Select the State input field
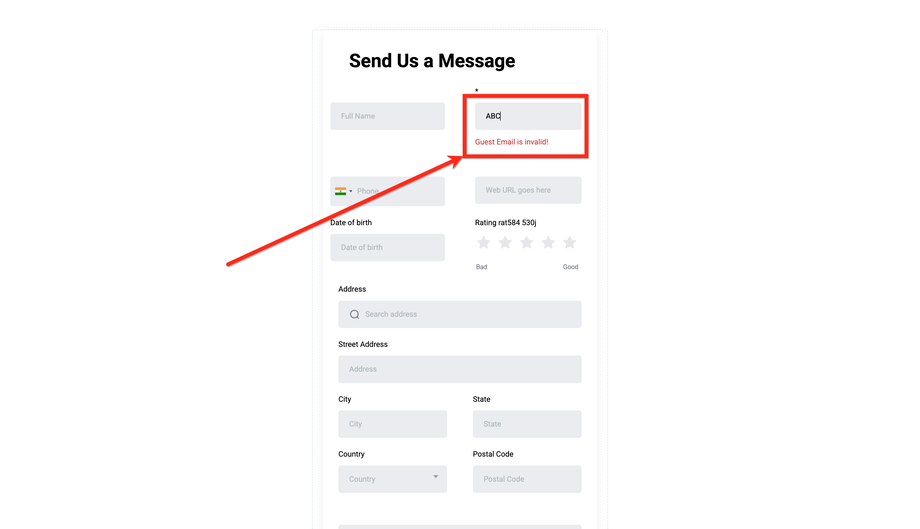 point(527,424)
